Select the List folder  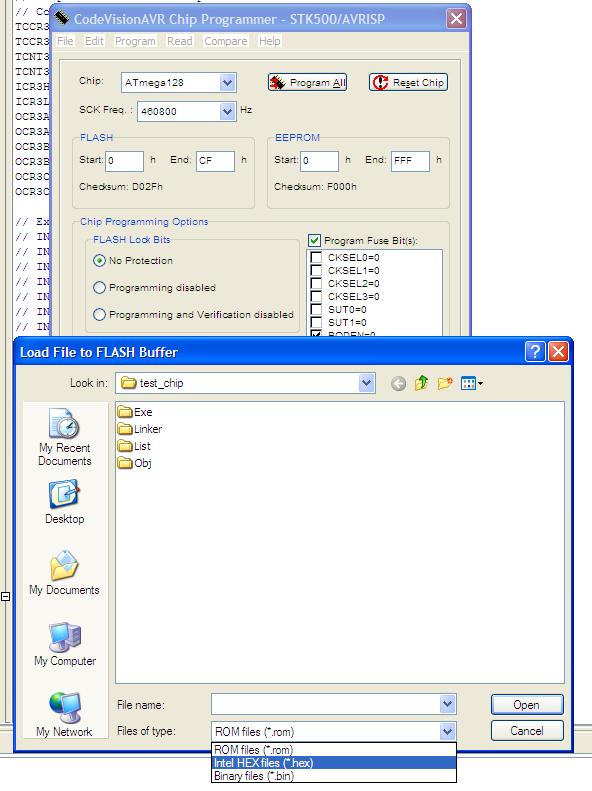pyautogui.click(x=134, y=446)
